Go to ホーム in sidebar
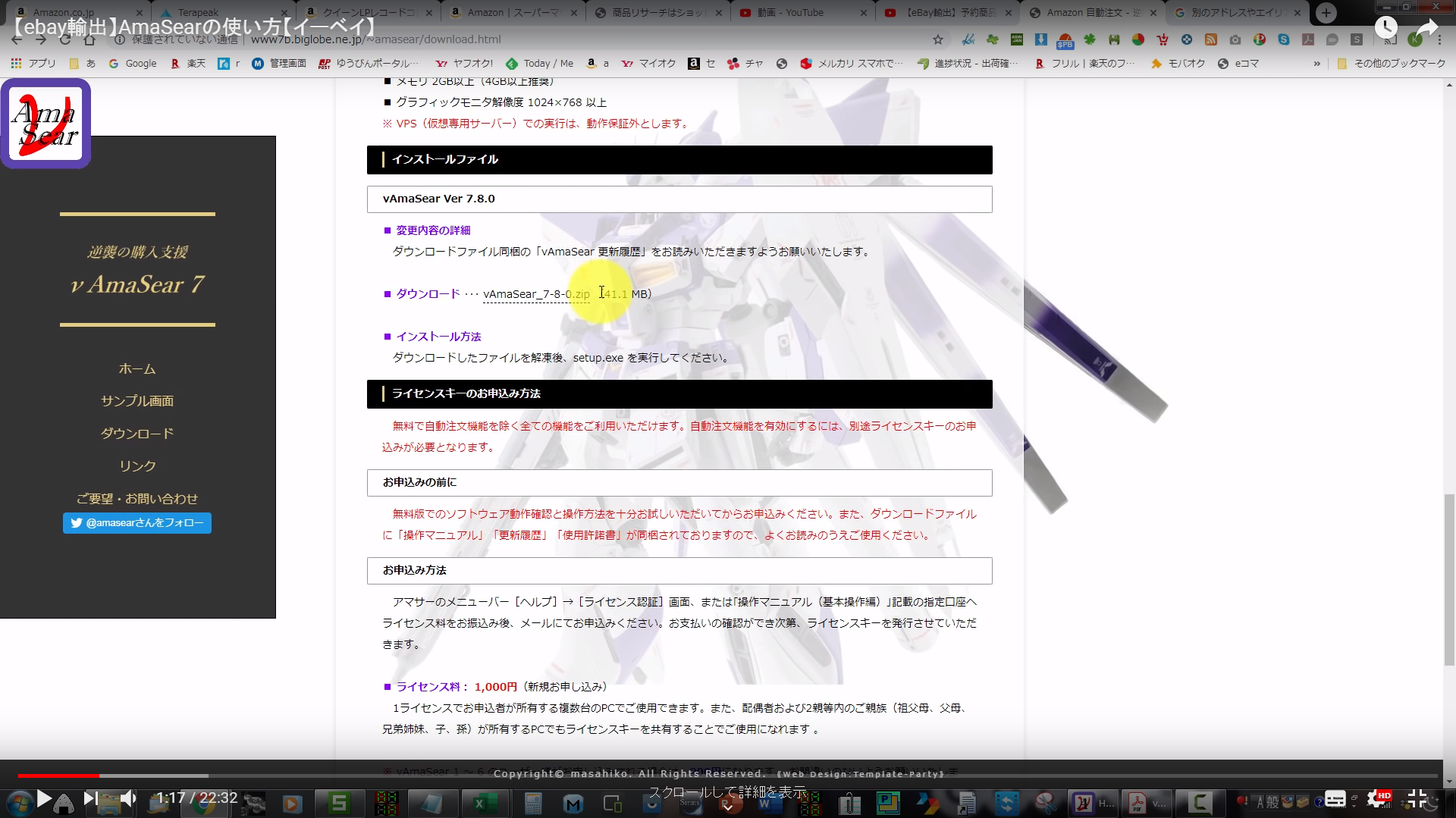The width and height of the screenshot is (1456, 818). [x=137, y=369]
